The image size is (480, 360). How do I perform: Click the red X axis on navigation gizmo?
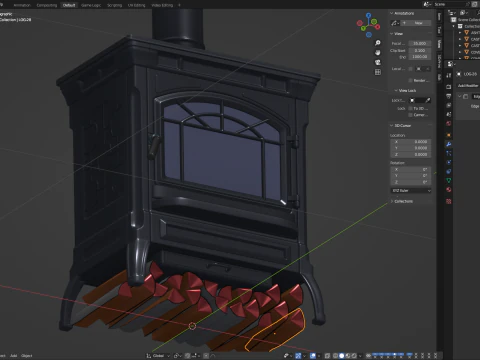click(x=378, y=27)
